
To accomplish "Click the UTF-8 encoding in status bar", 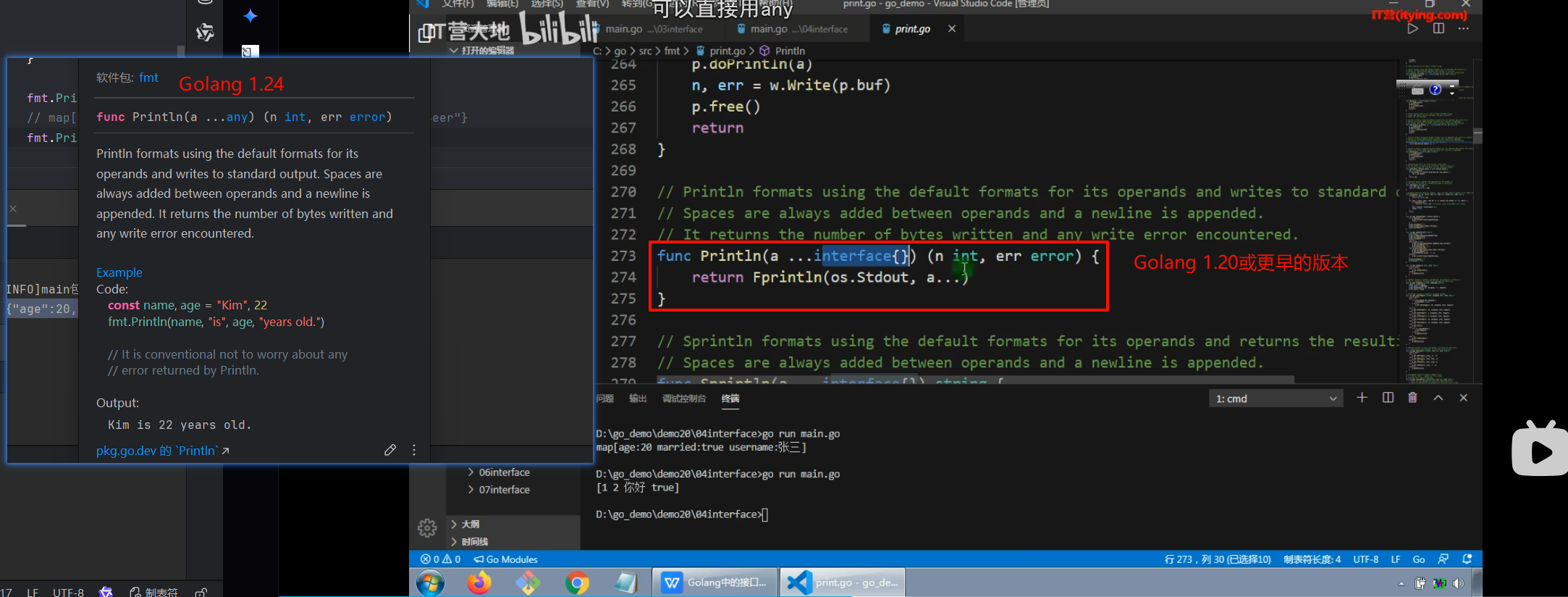I will [x=1365, y=559].
